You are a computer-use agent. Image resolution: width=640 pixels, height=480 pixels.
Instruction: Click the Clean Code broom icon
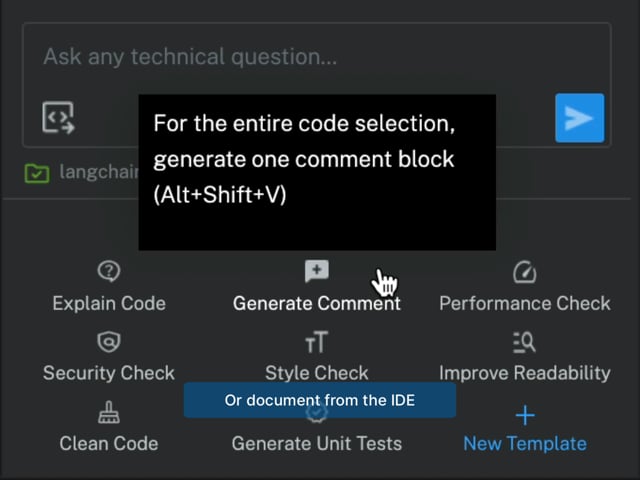tap(109, 413)
